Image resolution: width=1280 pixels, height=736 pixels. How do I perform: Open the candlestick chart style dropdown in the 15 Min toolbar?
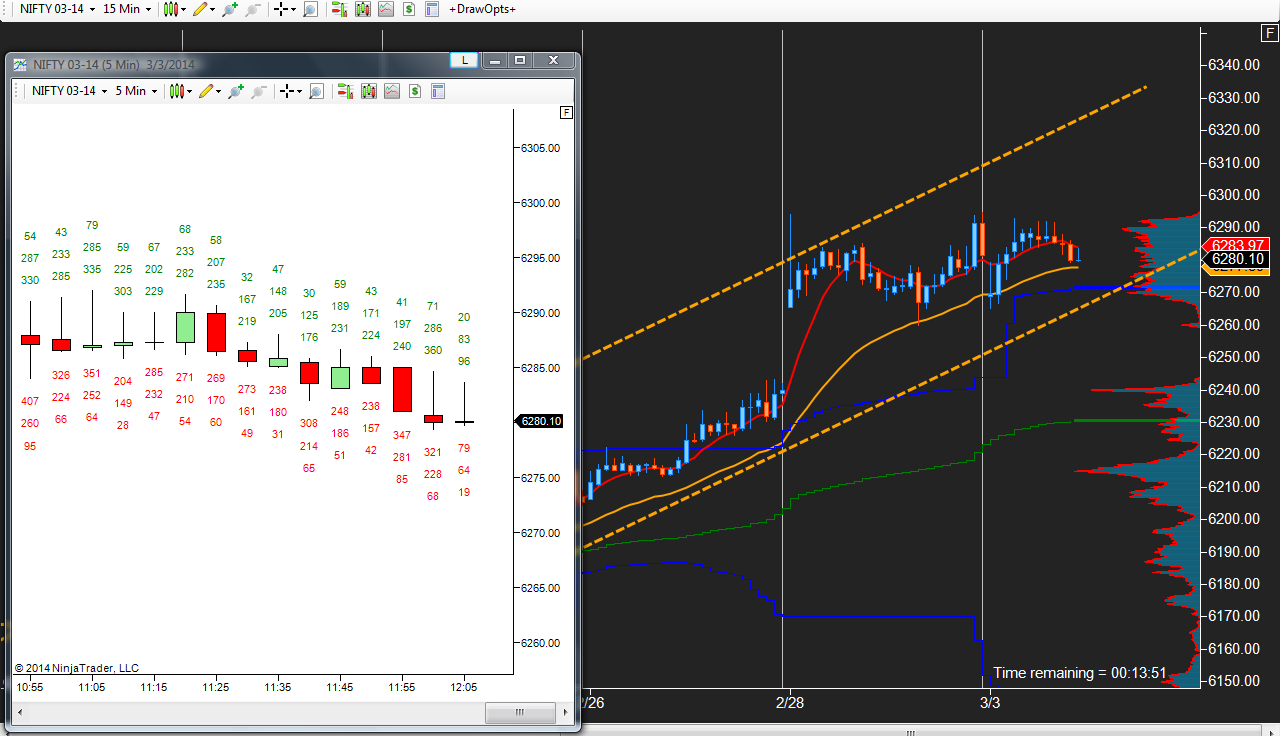click(176, 9)
